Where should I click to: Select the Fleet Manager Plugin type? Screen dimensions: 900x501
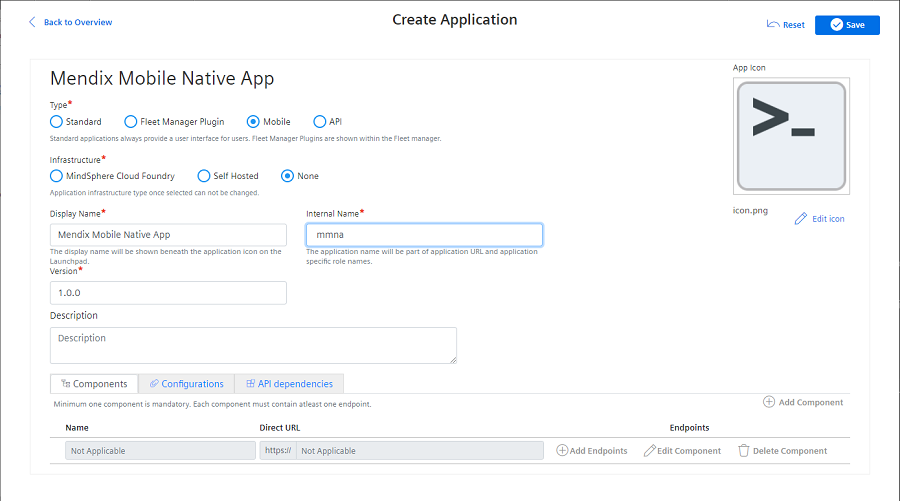coord(130,122)
